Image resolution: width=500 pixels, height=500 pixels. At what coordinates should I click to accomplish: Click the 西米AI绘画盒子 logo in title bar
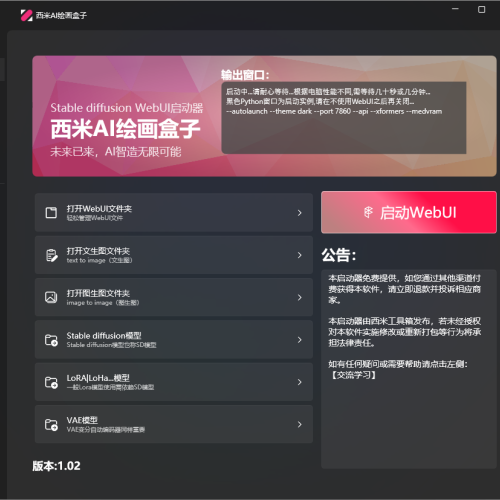26,15
